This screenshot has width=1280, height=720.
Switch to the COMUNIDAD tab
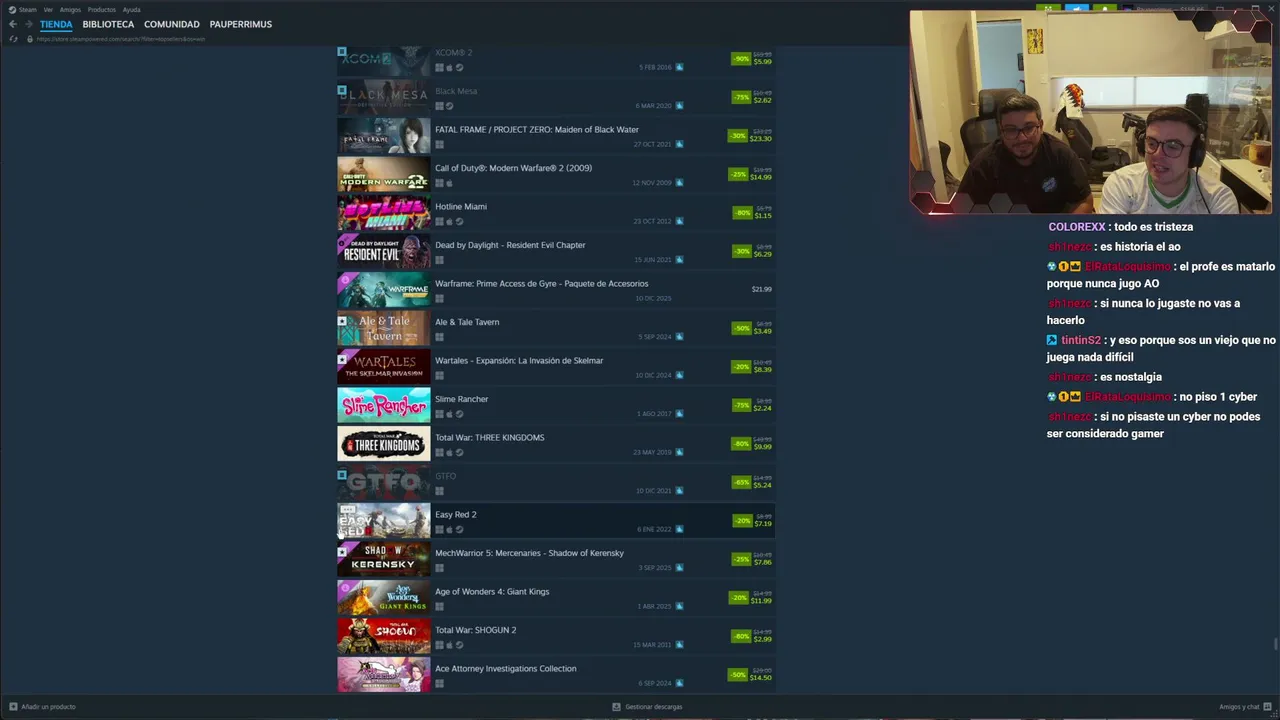pos(172,24)
